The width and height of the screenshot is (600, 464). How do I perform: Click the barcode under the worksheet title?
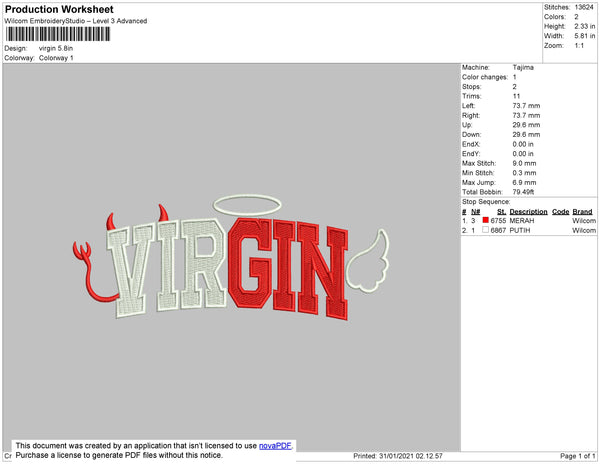(58, 34)
